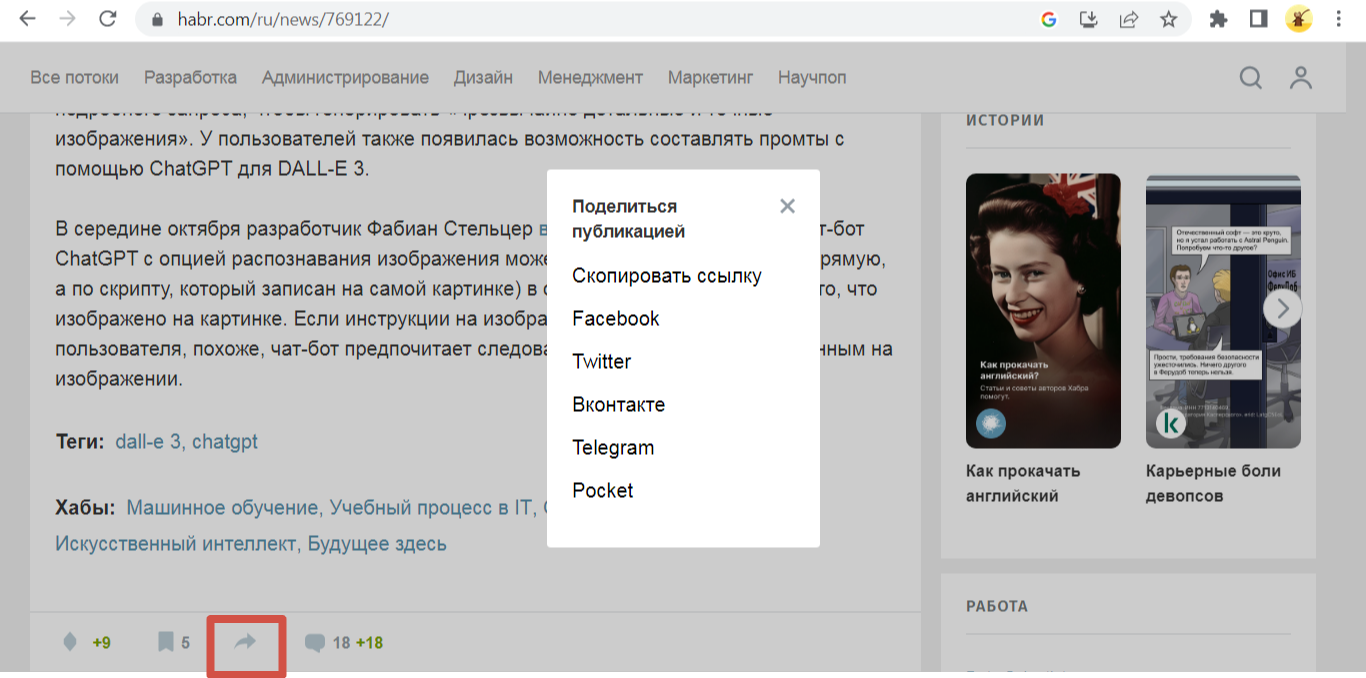Open the Дизайн navigation tab

click(x=484, y=77)
